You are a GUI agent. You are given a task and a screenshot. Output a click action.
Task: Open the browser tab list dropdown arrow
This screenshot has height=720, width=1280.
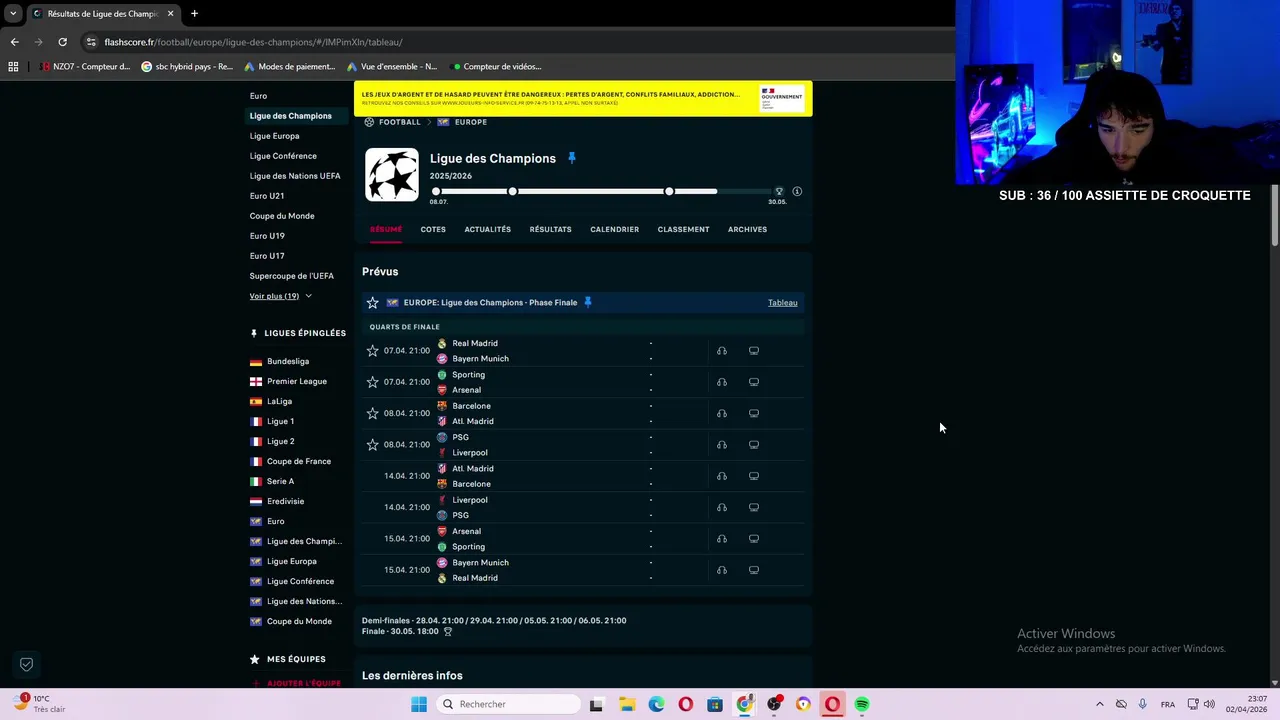[13, 14]
